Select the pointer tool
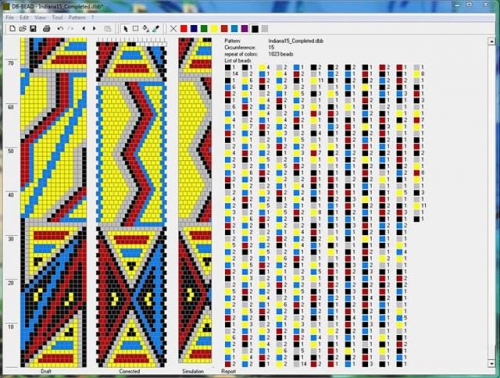 pyautogui.click(x=125, y=29)
